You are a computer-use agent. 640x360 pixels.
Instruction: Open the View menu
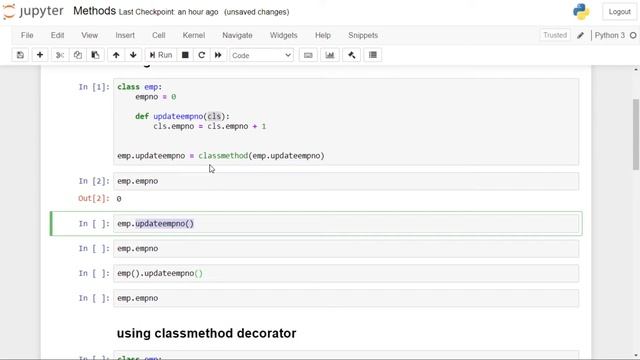click(89, 36)
